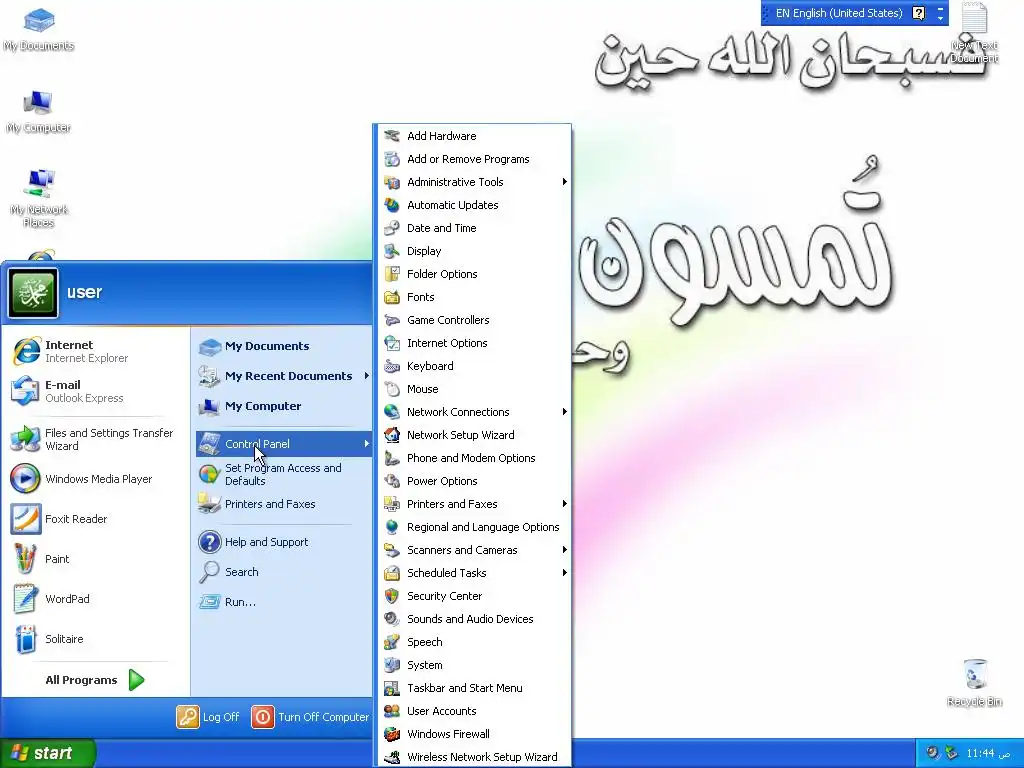Open language bar options dropdown arrow

940,18
